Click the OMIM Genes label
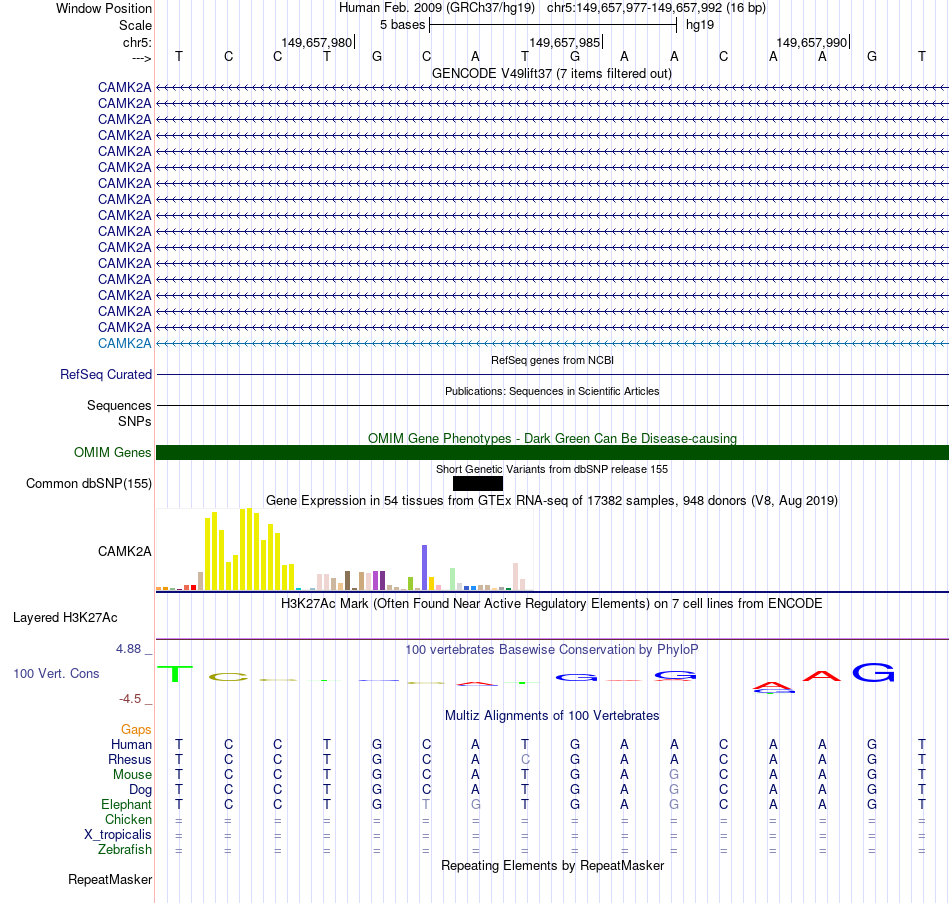This screenshot has height=903, width=950. tap(112, 452)
